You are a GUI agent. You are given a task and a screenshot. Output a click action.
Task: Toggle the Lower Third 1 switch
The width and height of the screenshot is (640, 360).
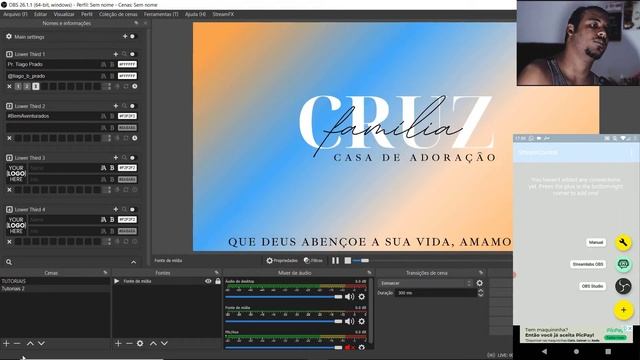[132, 54]
